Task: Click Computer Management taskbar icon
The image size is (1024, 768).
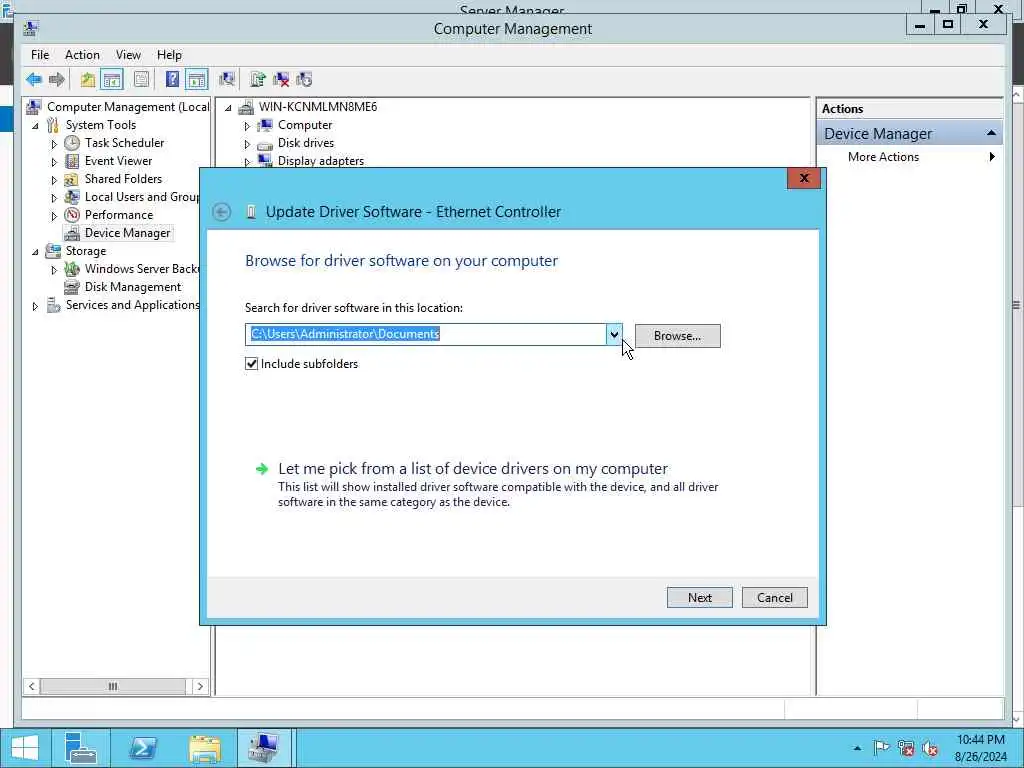Action: (x=264, y=748)
